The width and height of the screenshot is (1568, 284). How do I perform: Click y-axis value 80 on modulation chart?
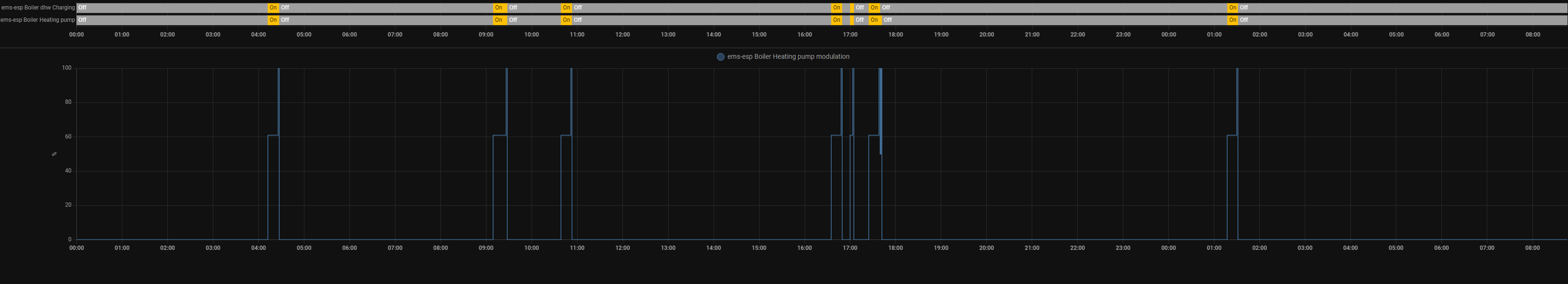68,102
